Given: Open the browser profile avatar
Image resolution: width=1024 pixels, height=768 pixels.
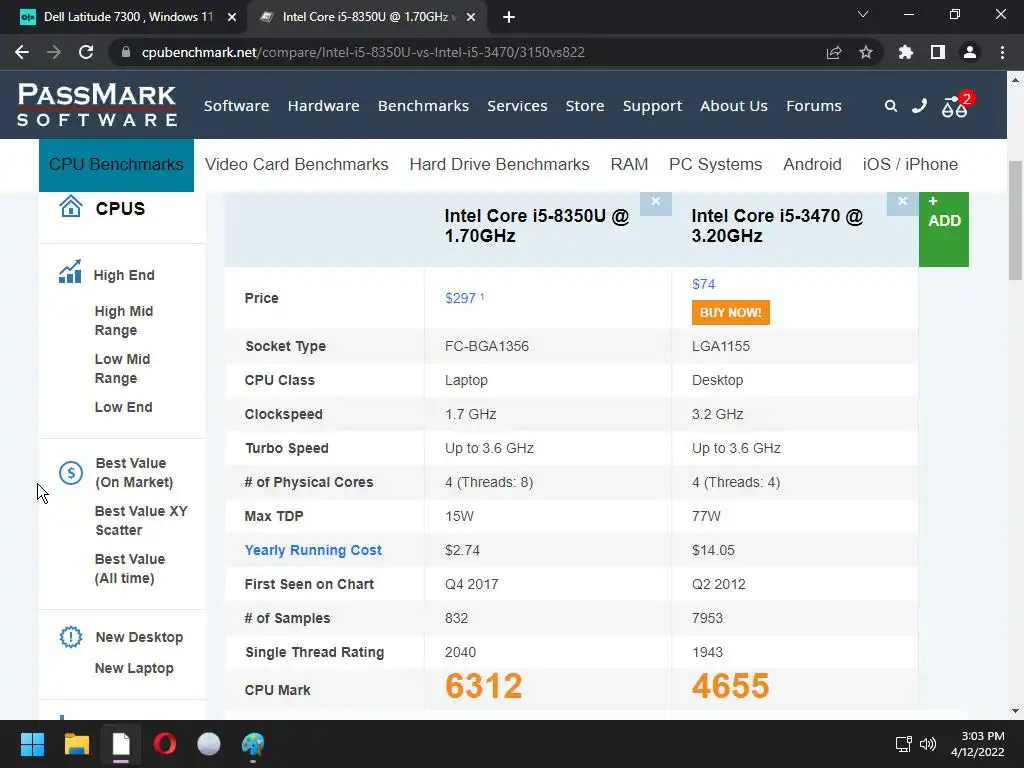Looking at the screenshot, I should (970, 52).
